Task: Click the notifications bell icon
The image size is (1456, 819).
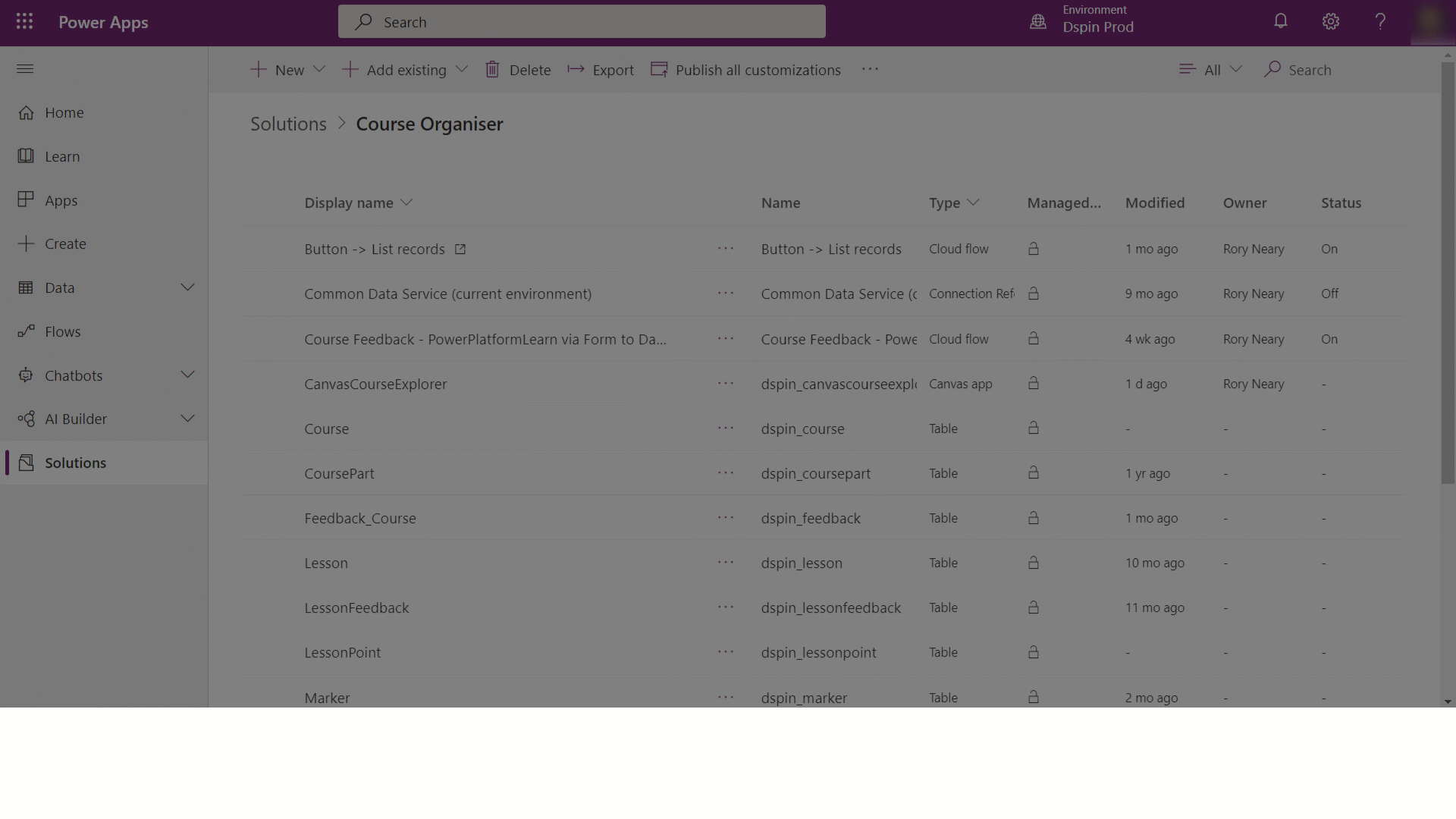Action: [x=1281, y=22]
